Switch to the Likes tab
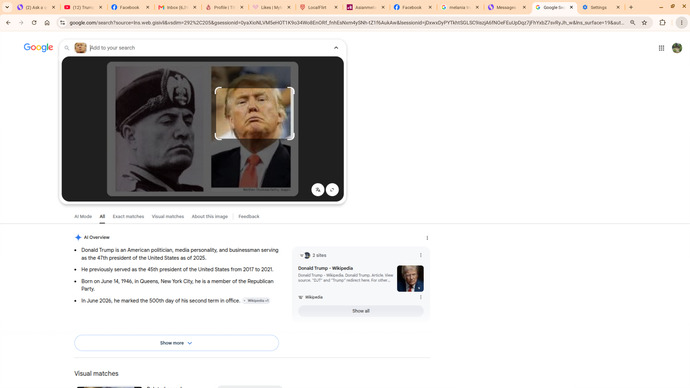This screenshot has width=690, height=388. pyautogui.click(x=271, y=7)
